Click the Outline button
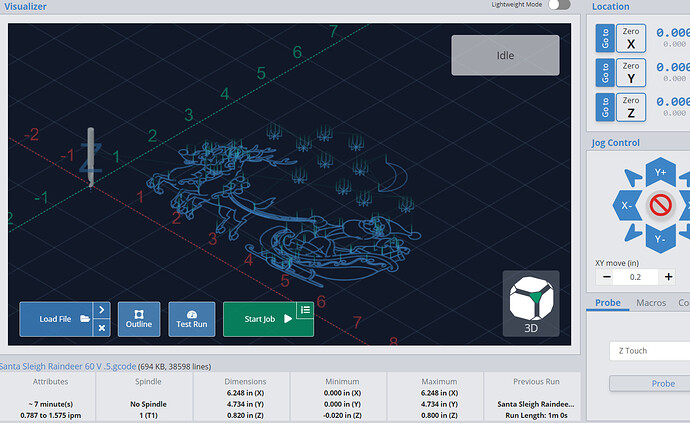The image size is (690, 423). coord(139,319)
